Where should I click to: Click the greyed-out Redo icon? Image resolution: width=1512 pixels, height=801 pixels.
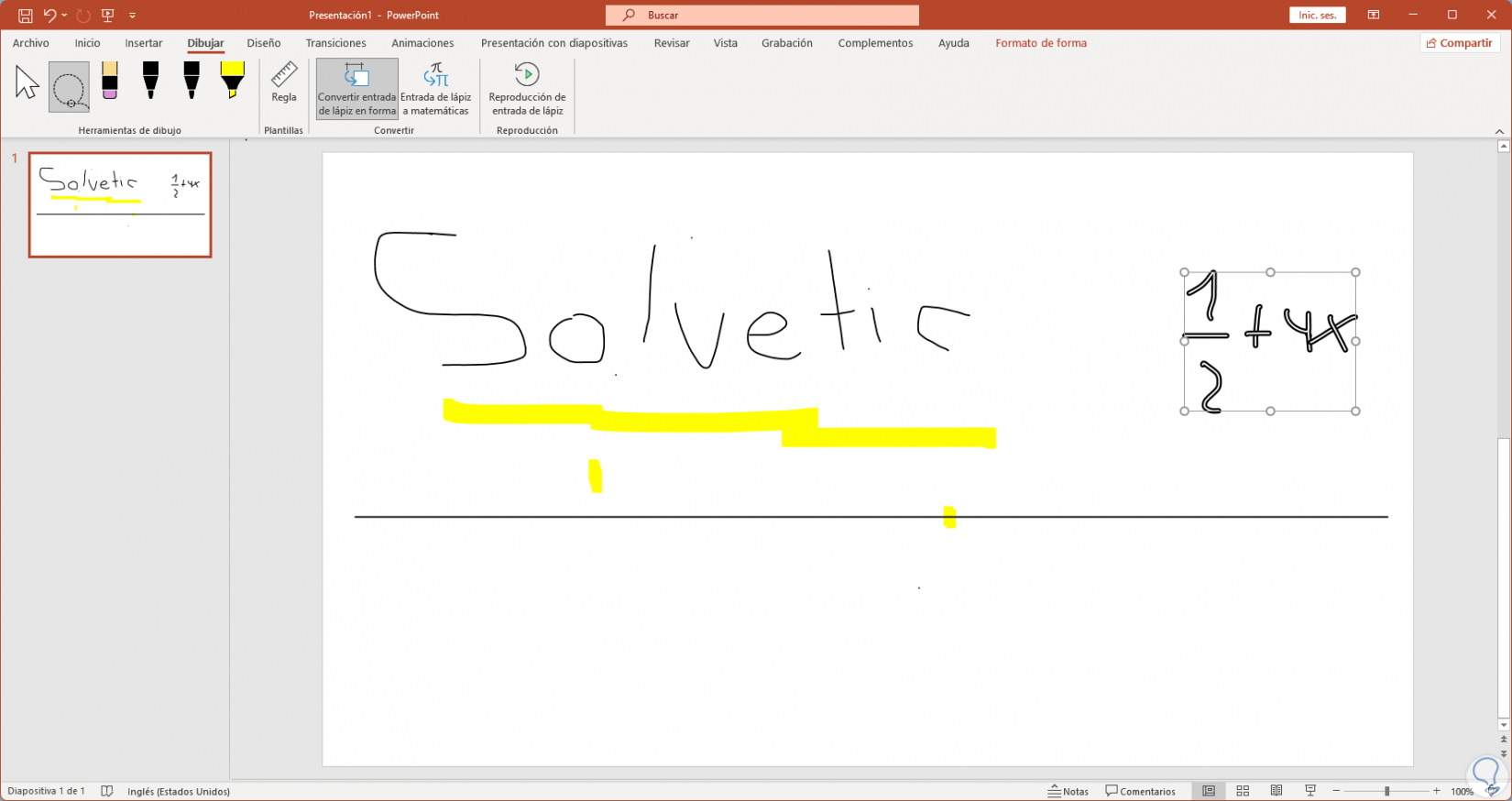tap(83, 16)
